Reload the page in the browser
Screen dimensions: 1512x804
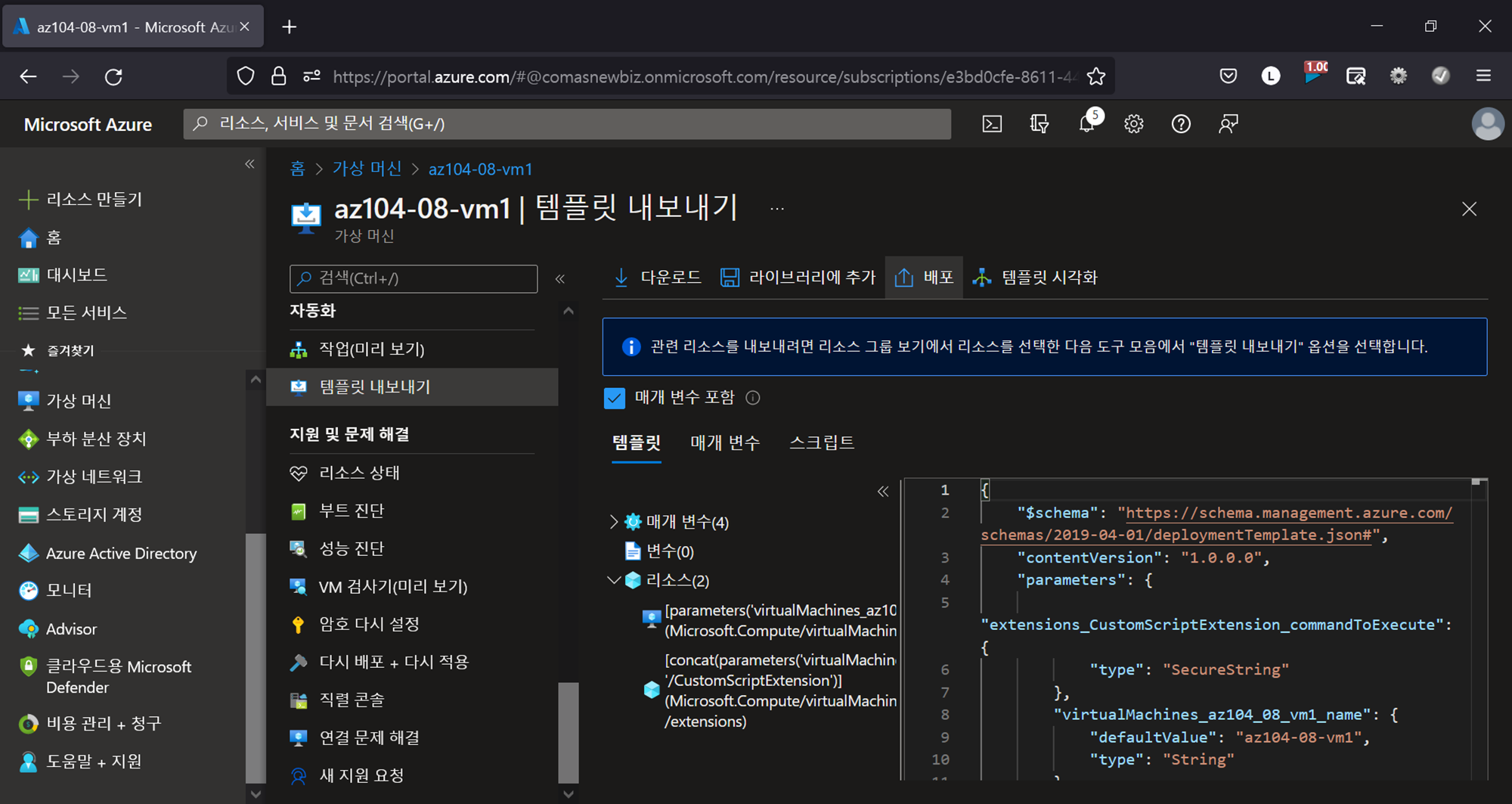113,76
